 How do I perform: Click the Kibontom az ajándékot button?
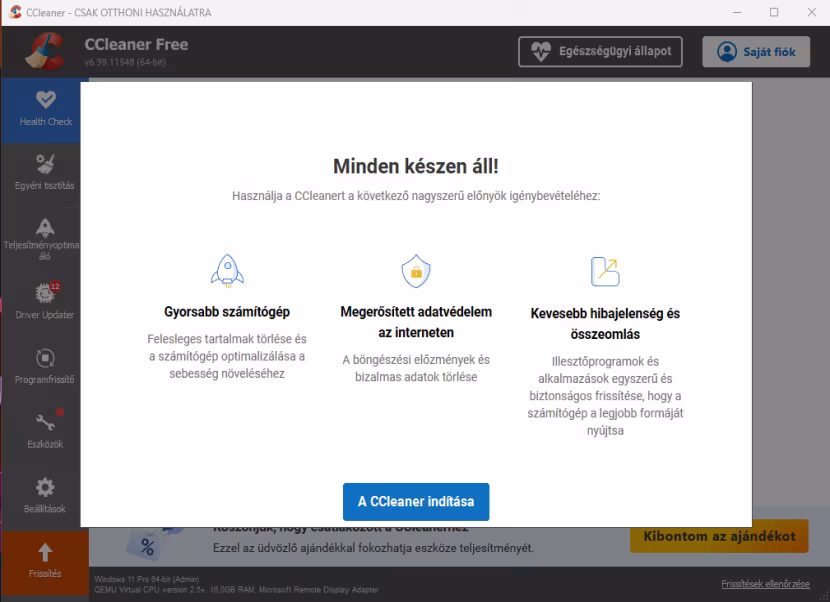[x=719, y=536]
